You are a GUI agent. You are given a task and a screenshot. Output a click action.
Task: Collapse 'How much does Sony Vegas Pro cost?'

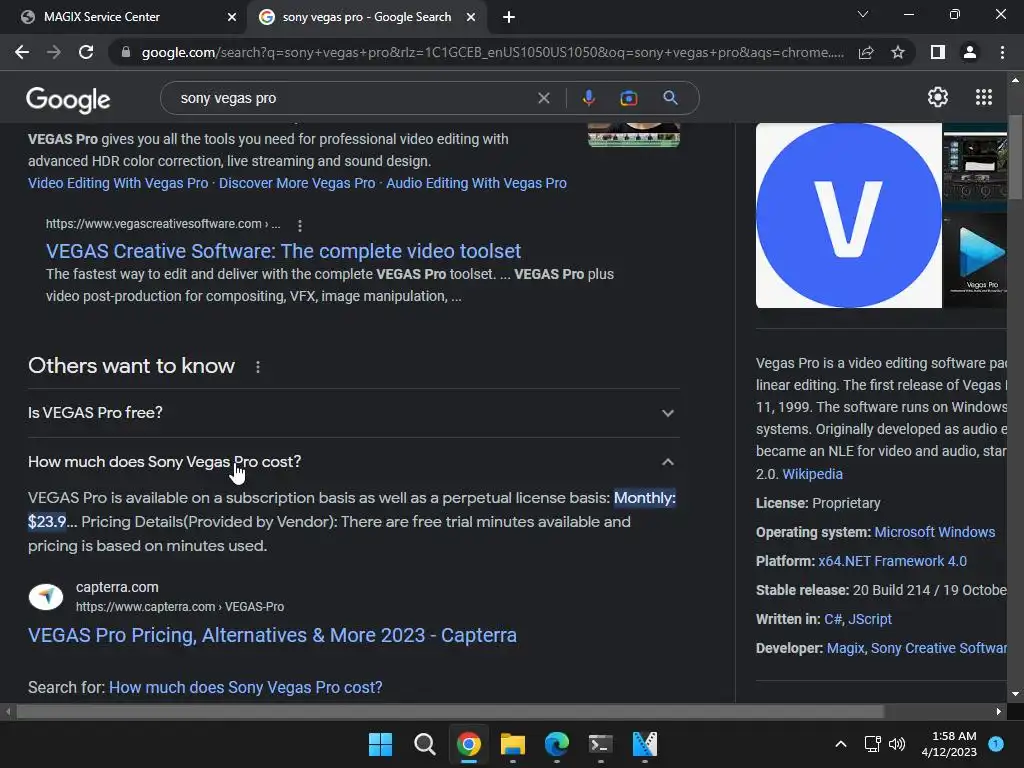point(353,462)
